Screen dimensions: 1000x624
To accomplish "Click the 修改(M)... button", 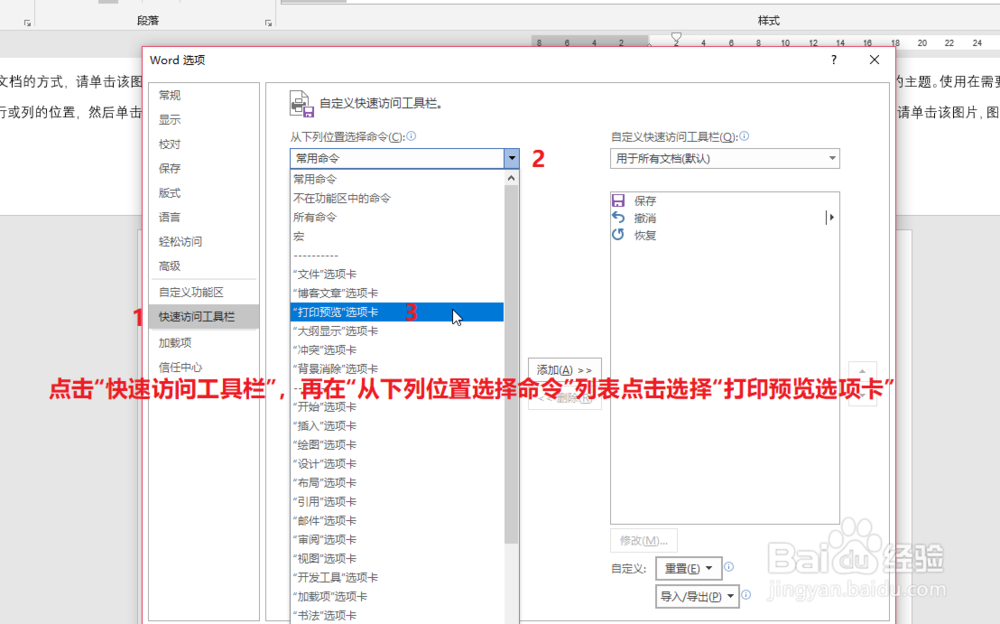I will coord(643,540).
